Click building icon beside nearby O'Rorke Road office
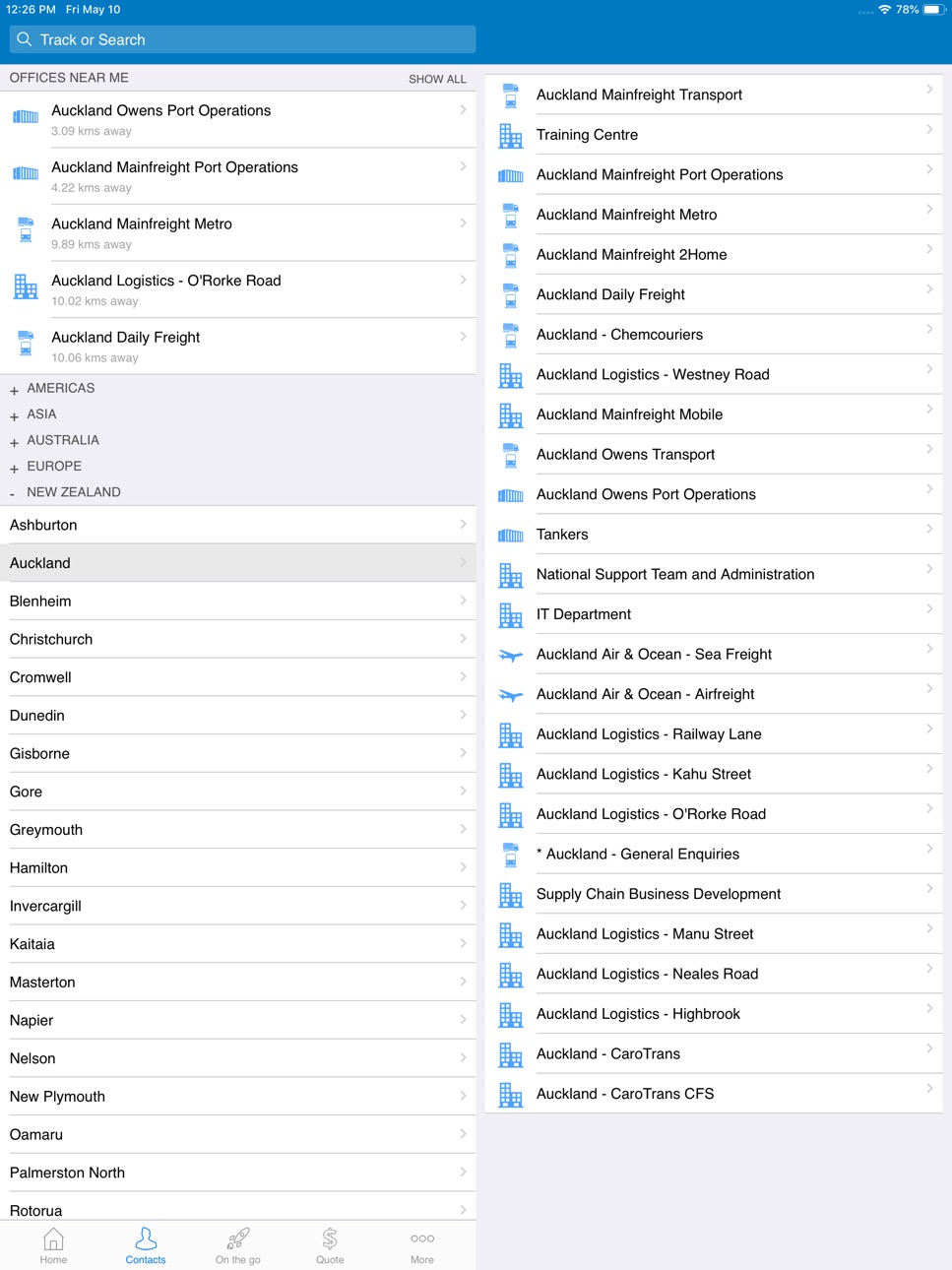 (x=26, y=287)
